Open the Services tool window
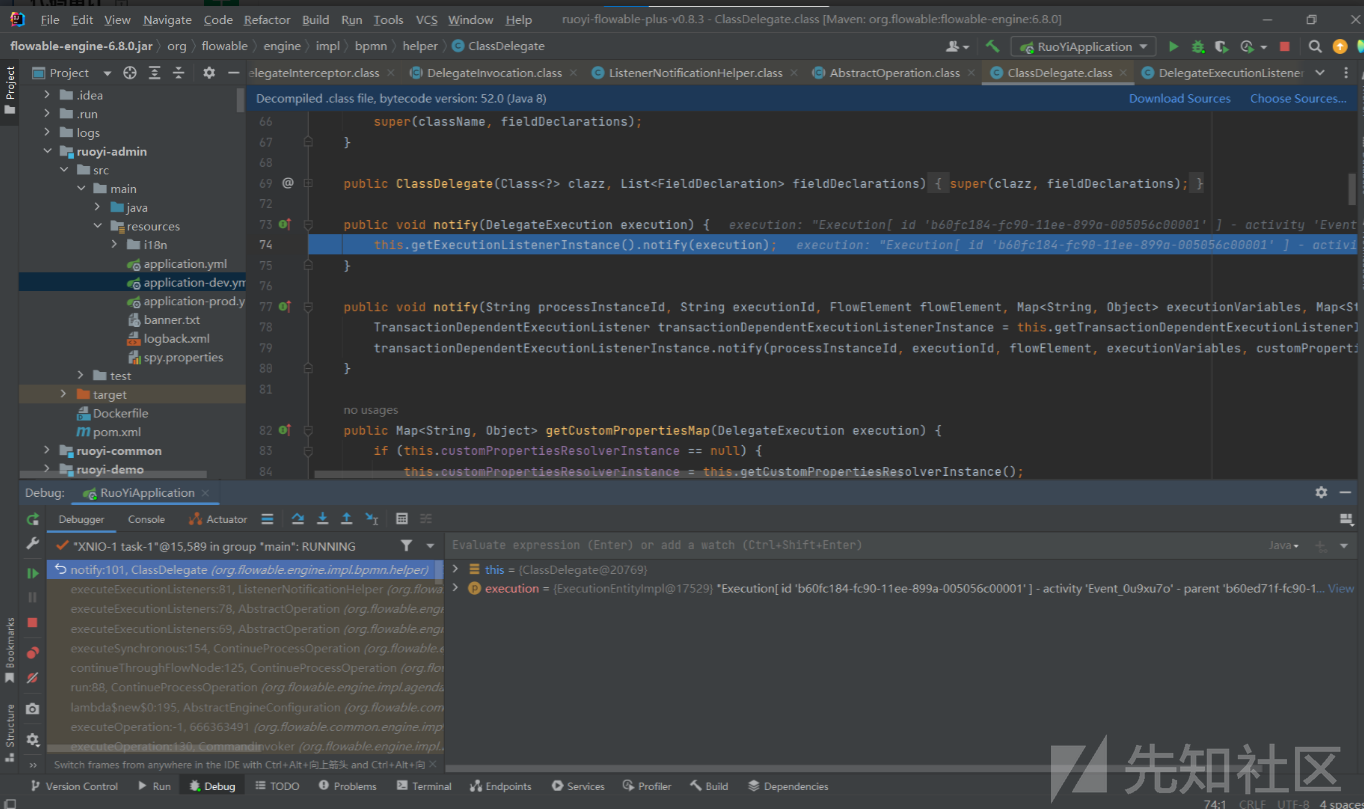Image resolution: width=1364 pixels, height=809 pixels. pos(577,786)
